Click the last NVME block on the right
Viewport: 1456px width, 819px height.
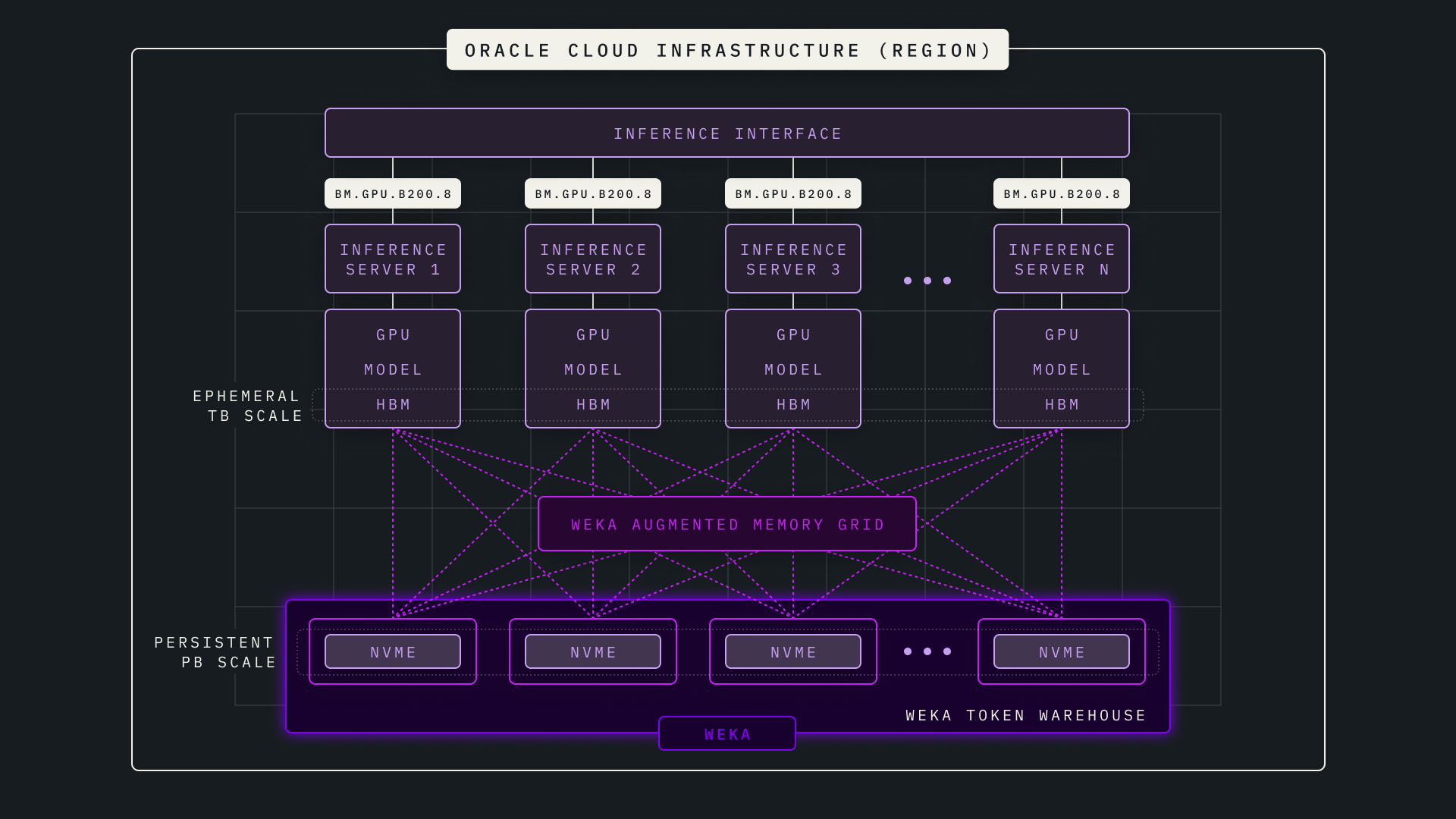(1061, 652)
